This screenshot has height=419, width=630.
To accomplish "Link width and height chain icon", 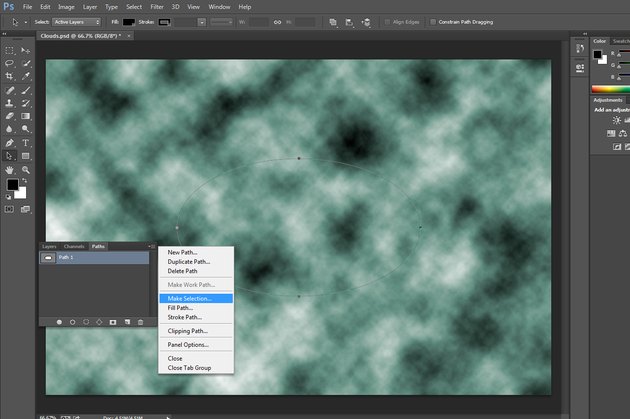I will [277, 22].
